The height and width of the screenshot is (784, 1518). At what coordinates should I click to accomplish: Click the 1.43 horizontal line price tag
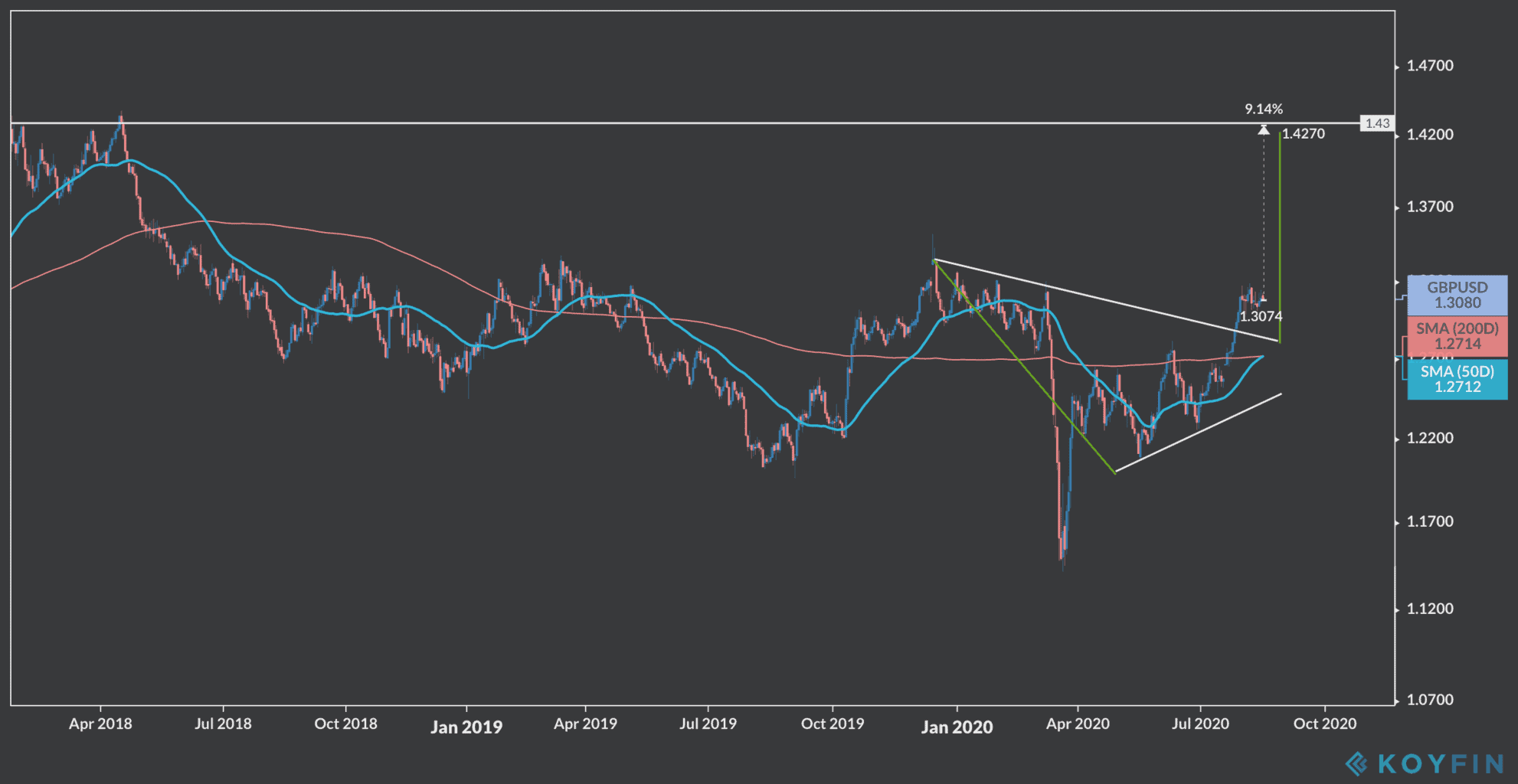tap(1377, 123)
